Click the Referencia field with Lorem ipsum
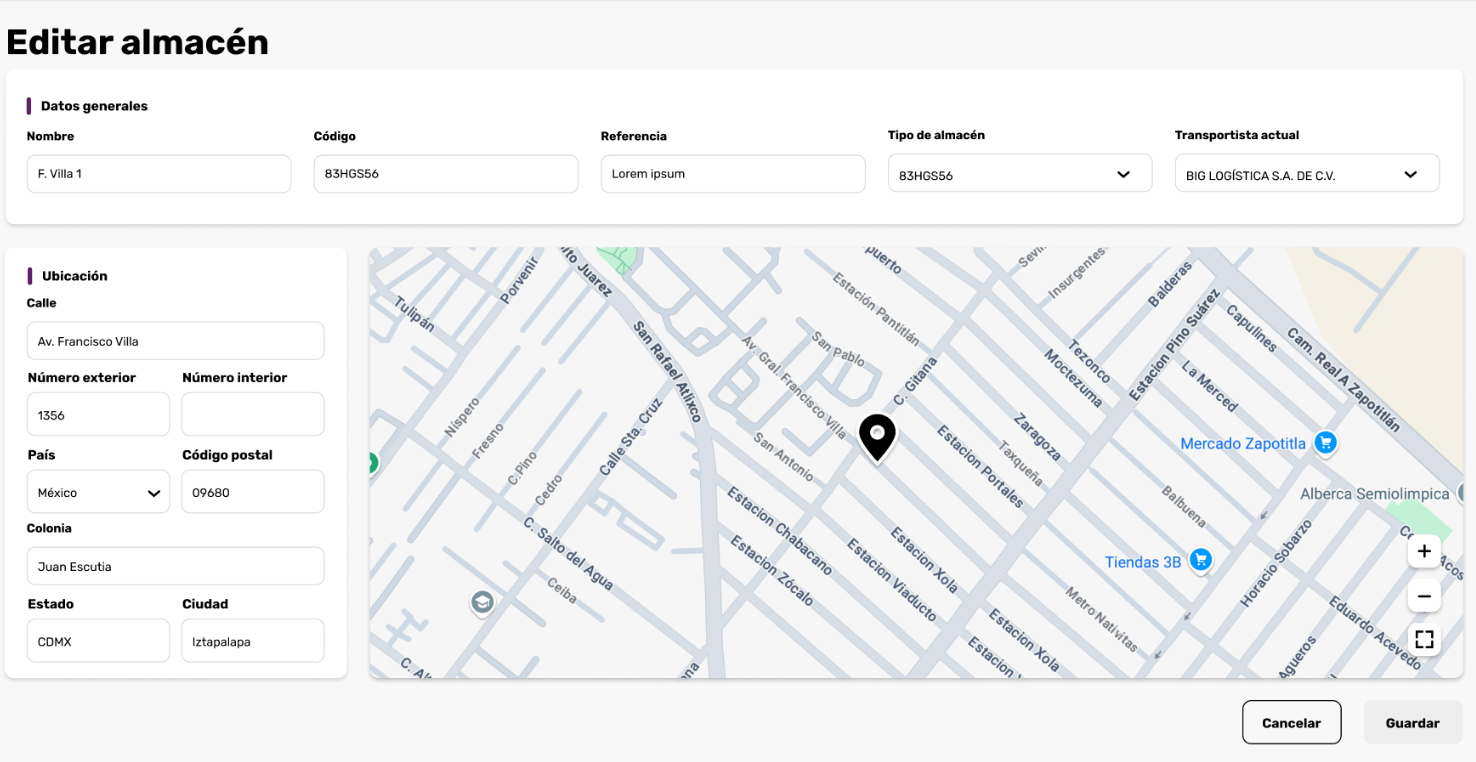The height and width of the screenshot is (762, 1476). 733,174
